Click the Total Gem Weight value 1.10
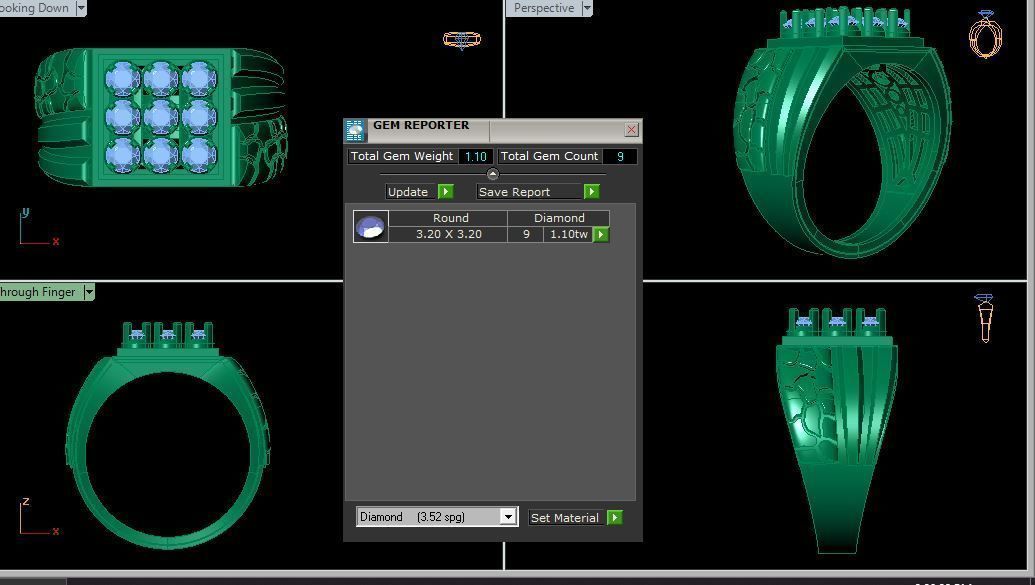The width and height of the screenshot is (1035, 585). [x=475, y=156]
